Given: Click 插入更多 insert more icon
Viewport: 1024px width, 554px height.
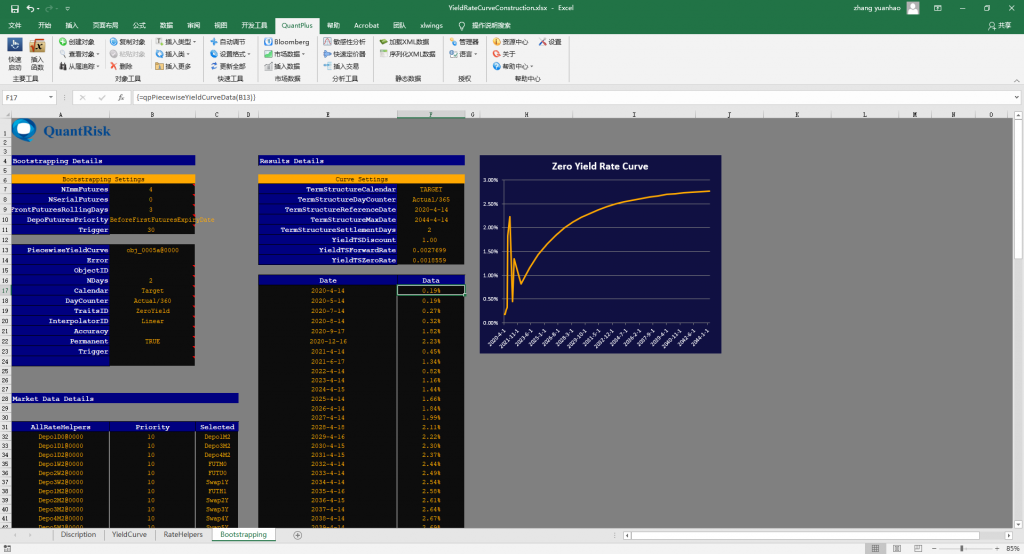Looking at the screenshot, I should tap(173, 66).
